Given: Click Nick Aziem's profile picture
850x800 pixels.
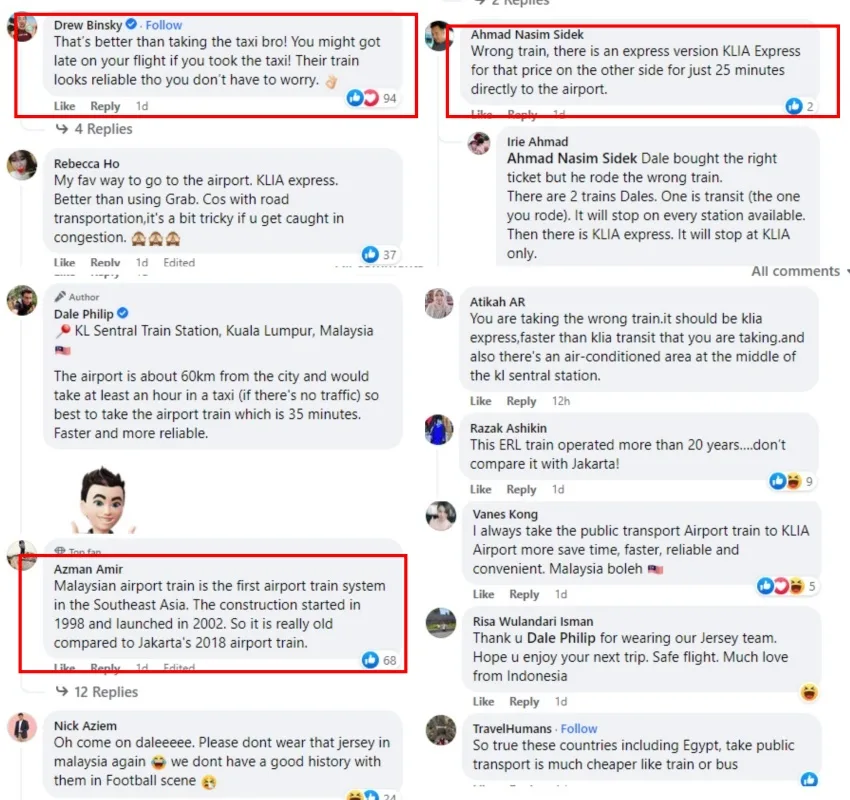Looking at the screenshot, I should coord(22,727).
